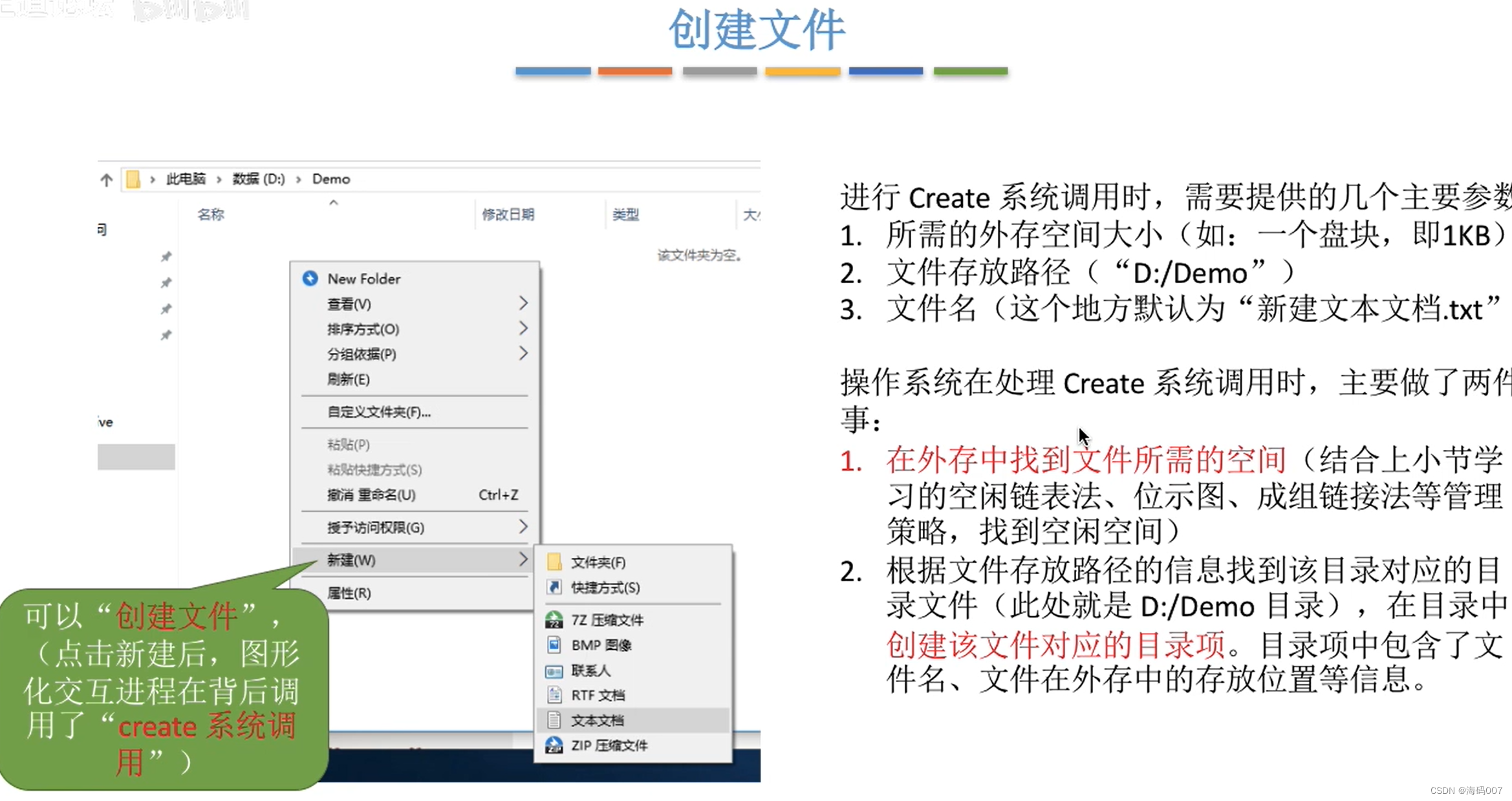The height and width of the screenshot is (801, 1512).
Task: Open 属性(R) from the context menu
Action: 415,593
